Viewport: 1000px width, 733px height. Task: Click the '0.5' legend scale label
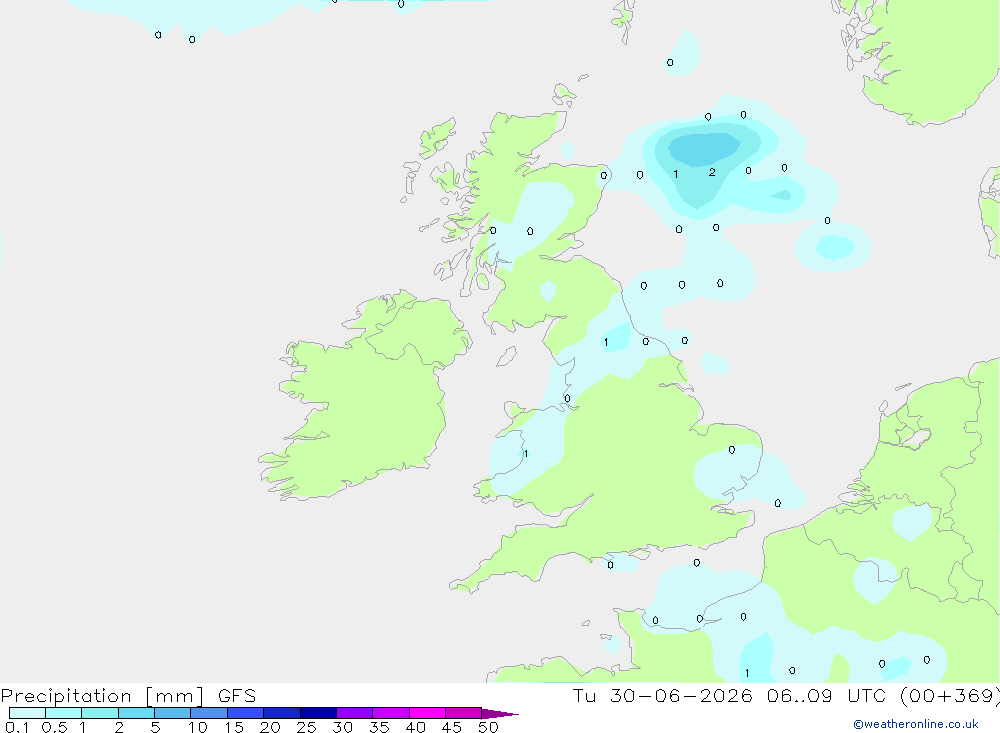click(55, 727)
